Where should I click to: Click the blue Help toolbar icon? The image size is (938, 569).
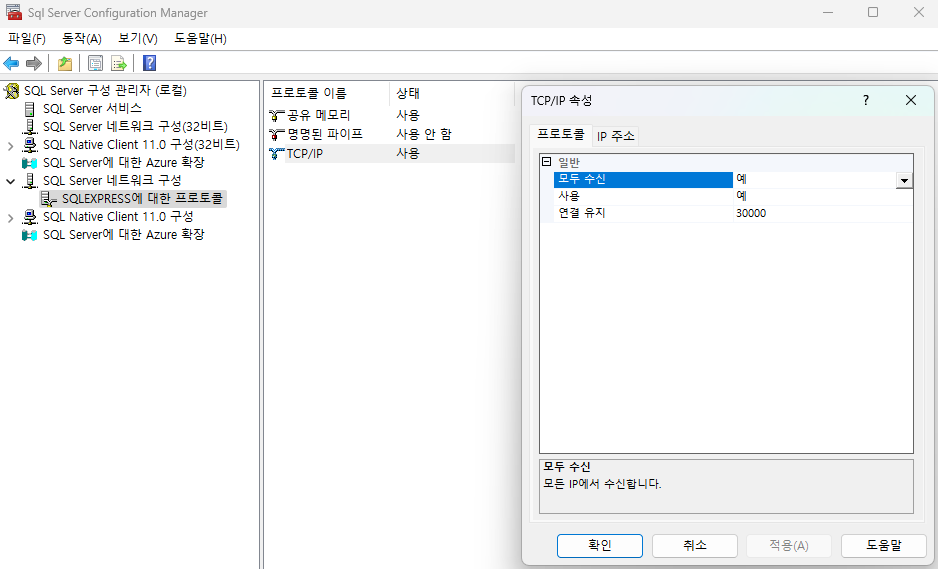[150, 63]
